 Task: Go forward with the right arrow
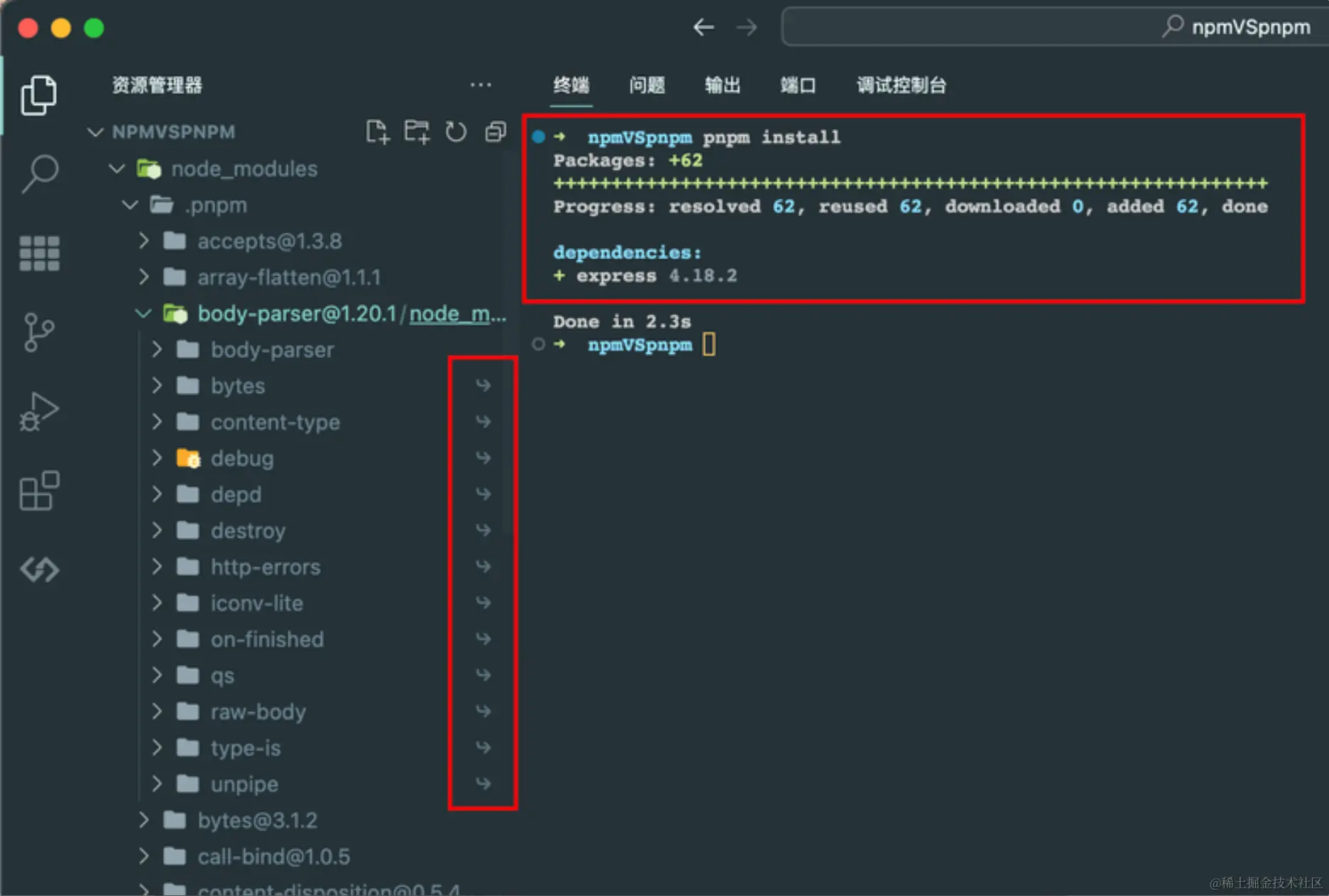point(746,28)
